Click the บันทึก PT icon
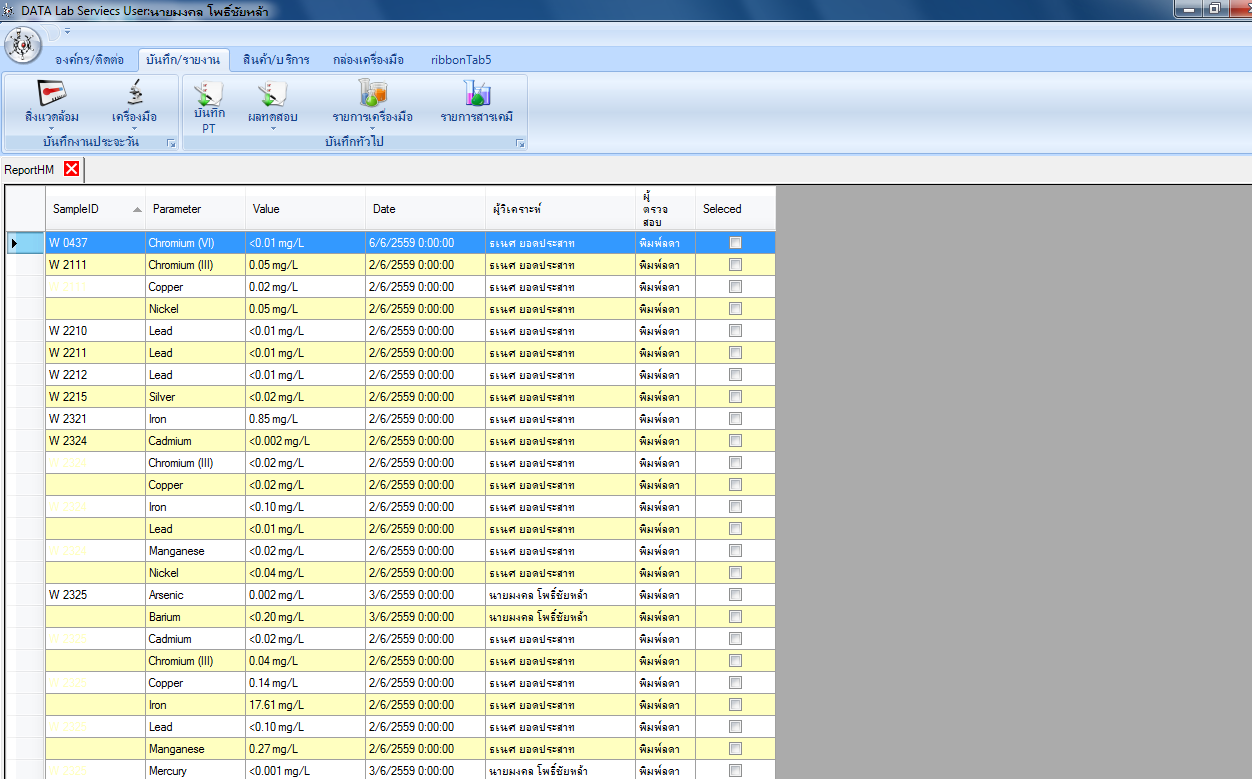 tap(209, 96)
